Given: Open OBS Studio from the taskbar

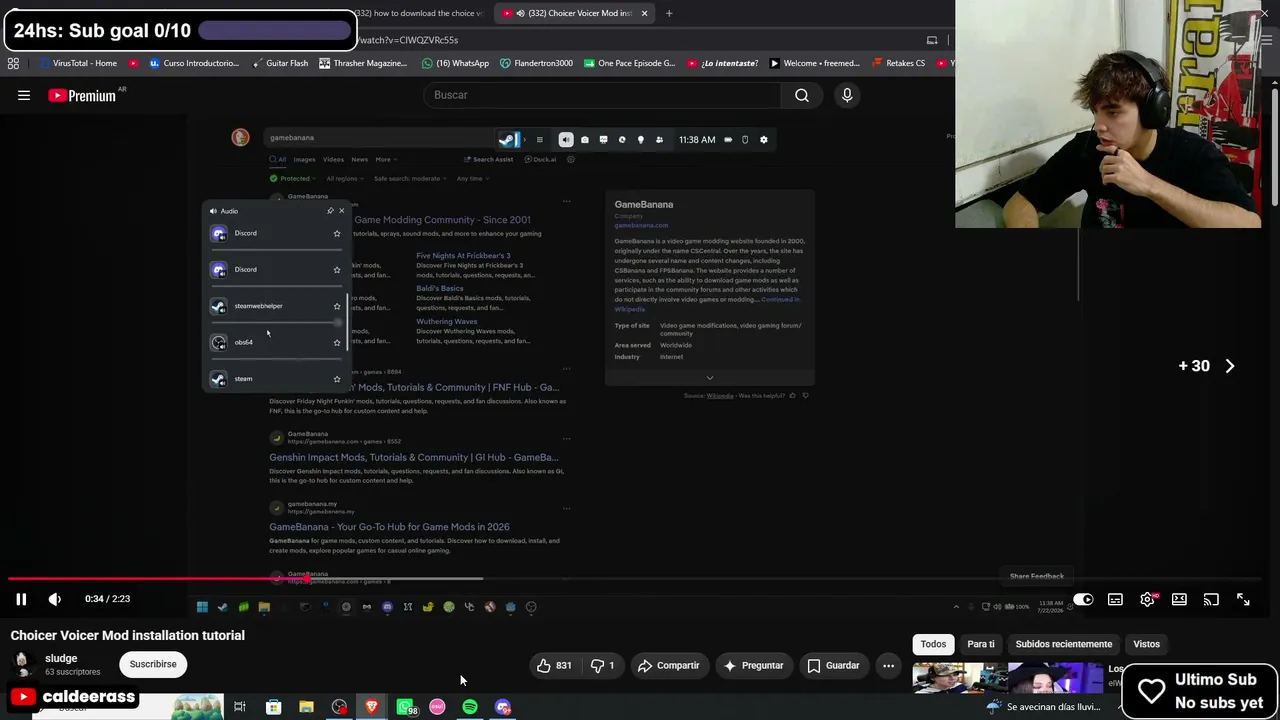Looking at the screenshot, I should point(339,707).
